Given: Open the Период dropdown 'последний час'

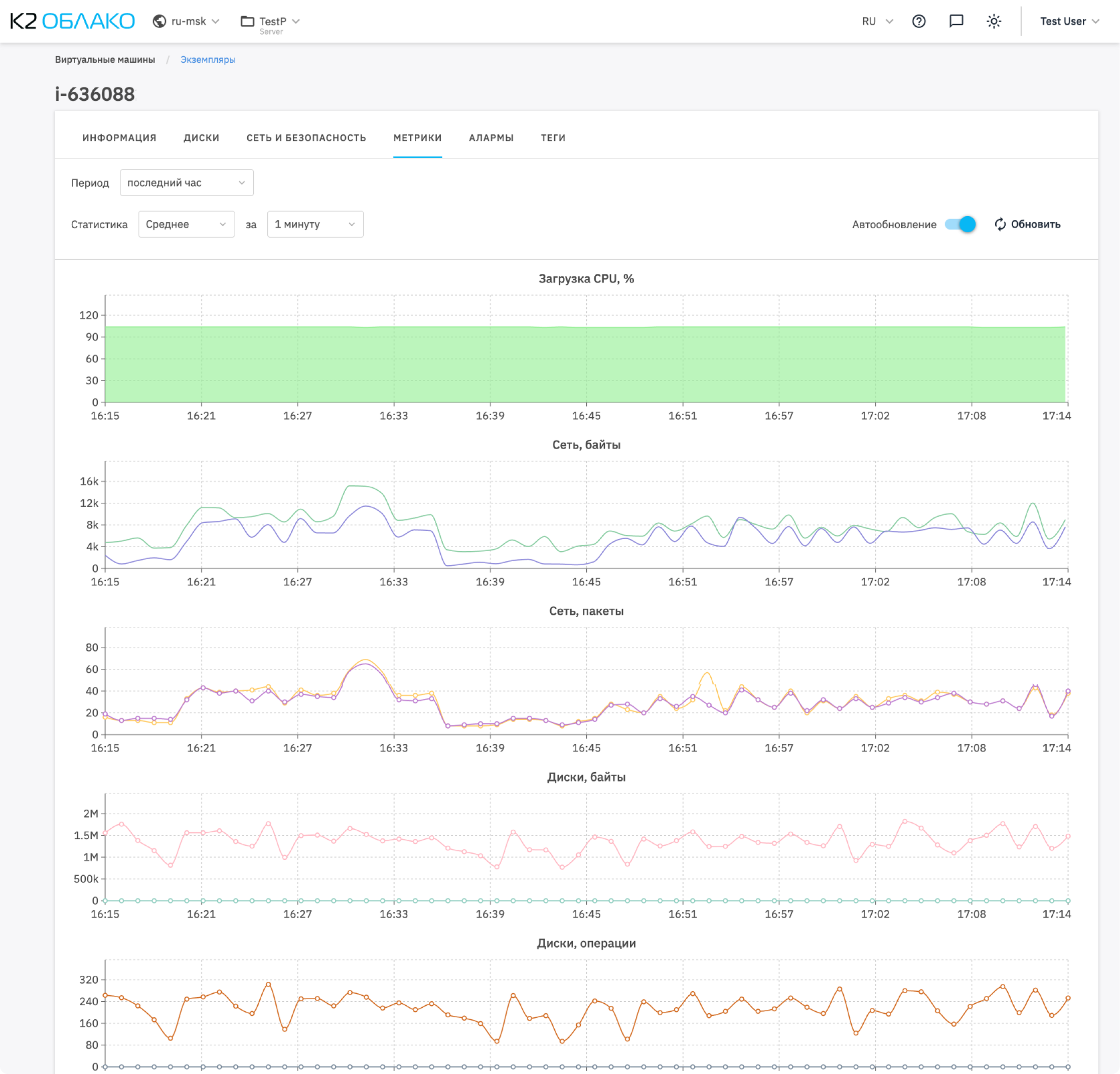Looking at the screenshot, I should [x=186, y=183].
